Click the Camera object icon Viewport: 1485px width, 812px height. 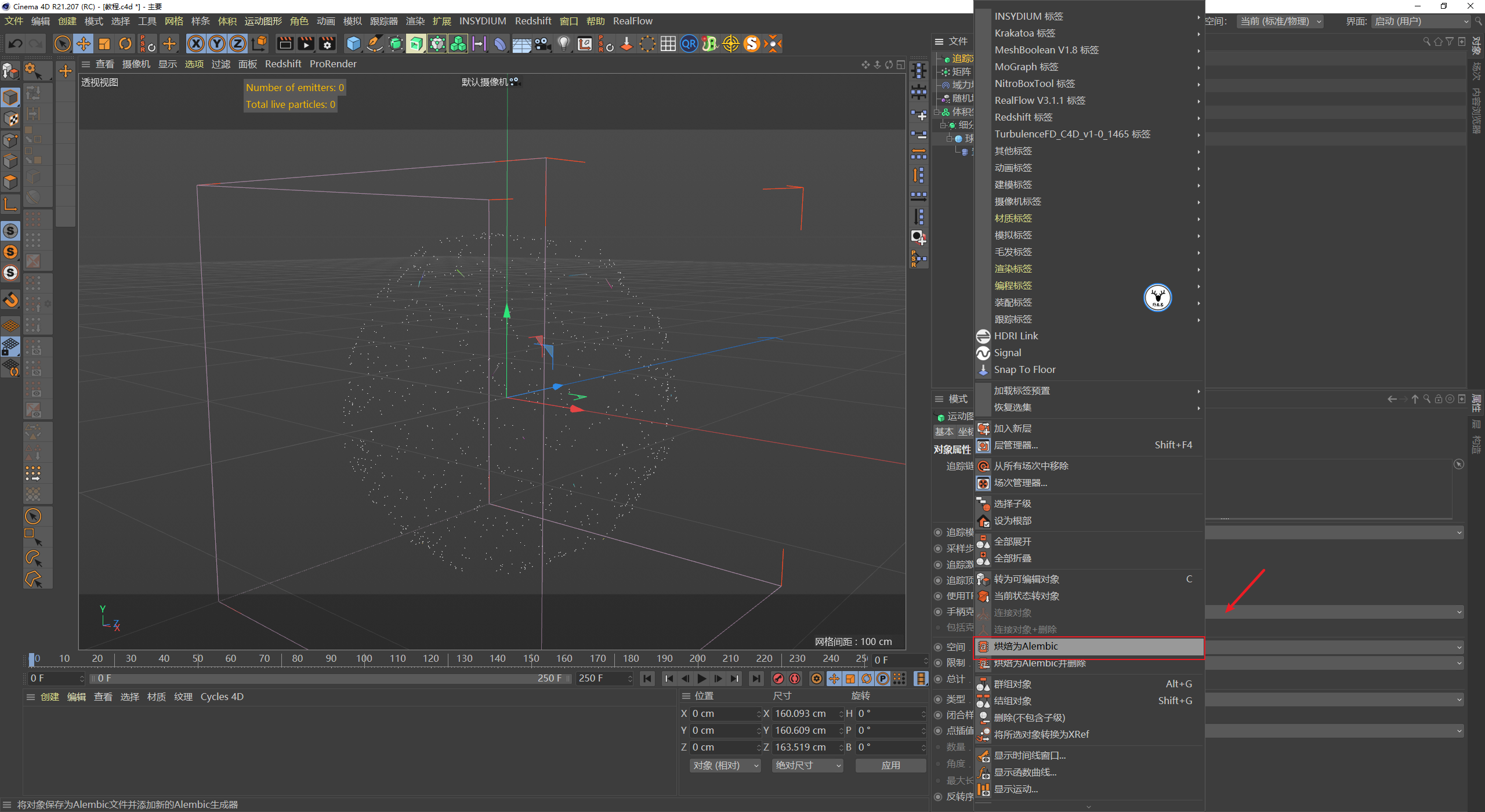[x=542, y=43]
